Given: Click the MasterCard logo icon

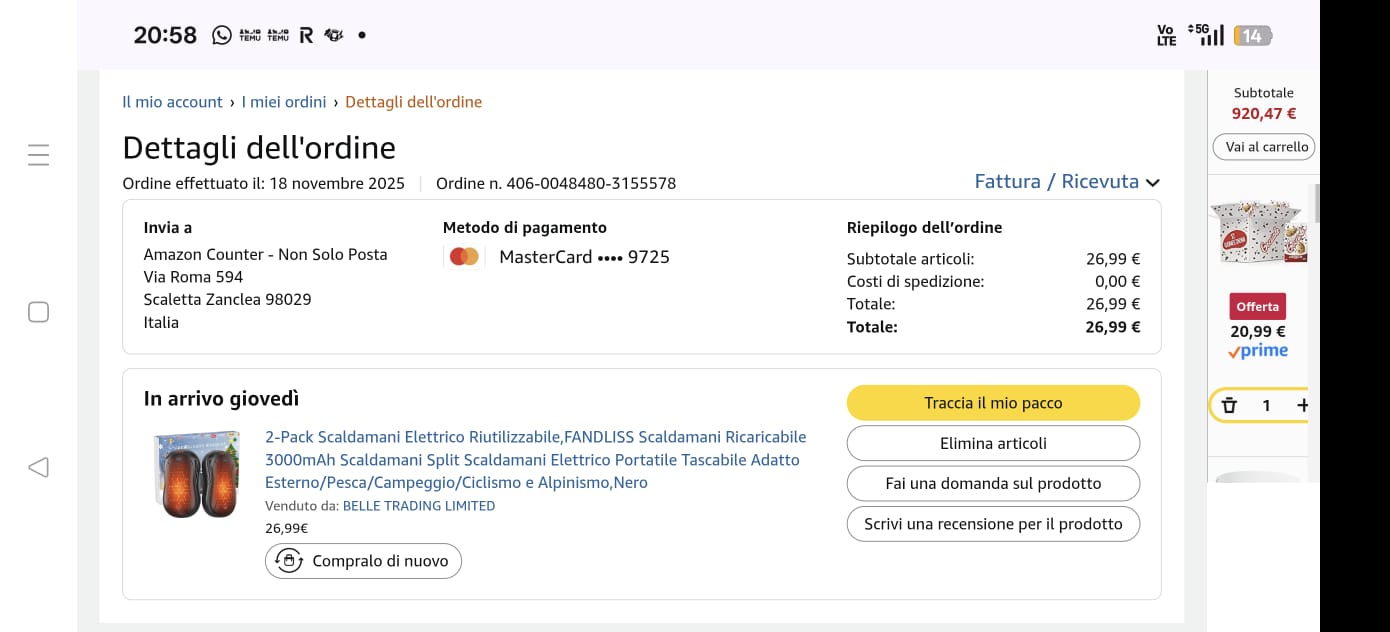Looking at the screenshot, I should tap(464, 257).
